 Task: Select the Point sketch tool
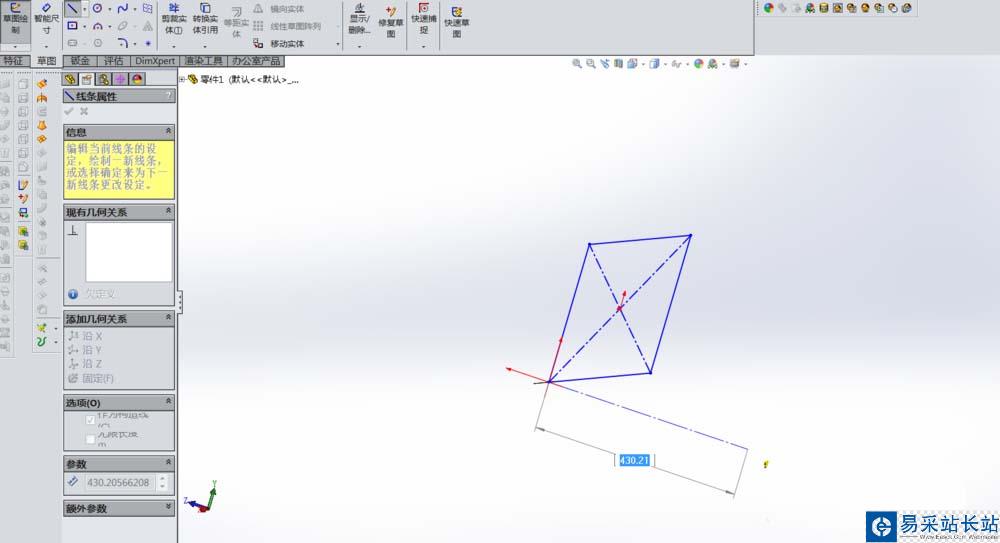148,43
